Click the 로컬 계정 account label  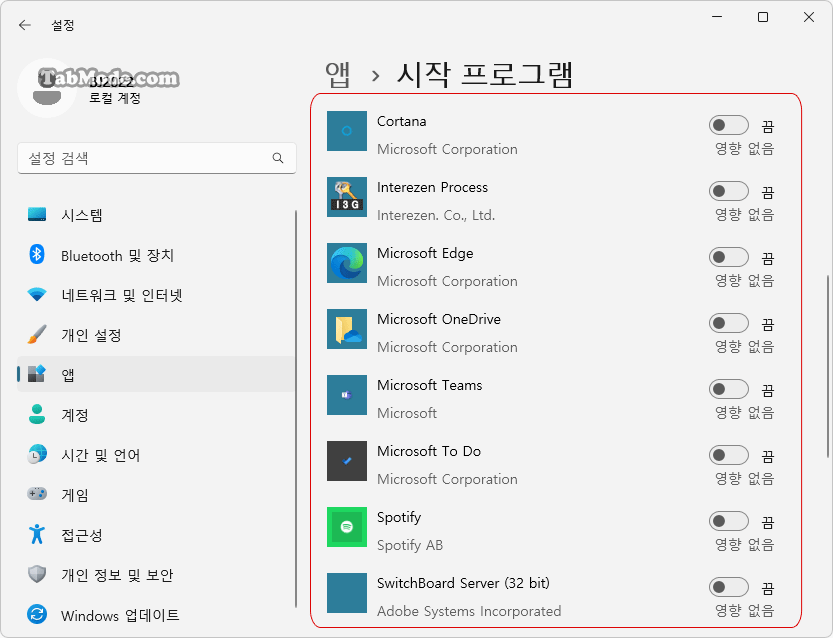click(115, 98)
